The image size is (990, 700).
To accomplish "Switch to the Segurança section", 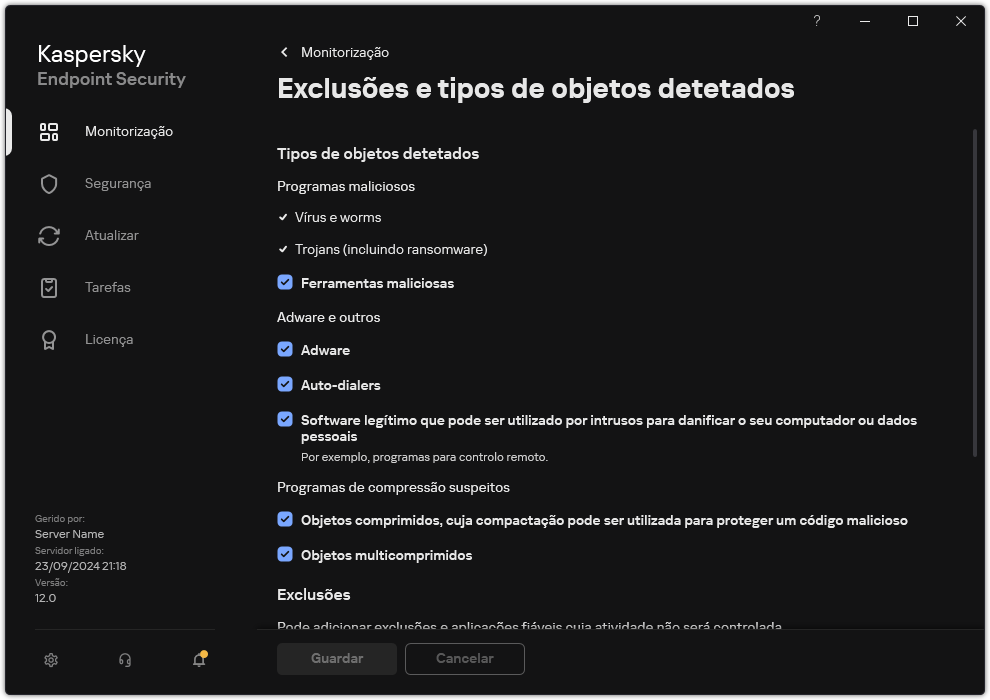I will click(119, 183).
